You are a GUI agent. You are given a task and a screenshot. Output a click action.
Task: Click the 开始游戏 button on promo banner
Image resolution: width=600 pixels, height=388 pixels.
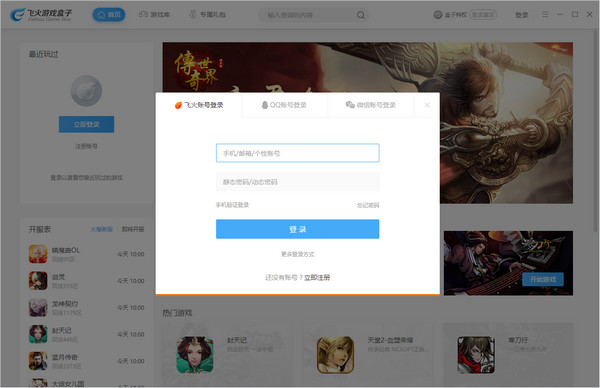543,279
